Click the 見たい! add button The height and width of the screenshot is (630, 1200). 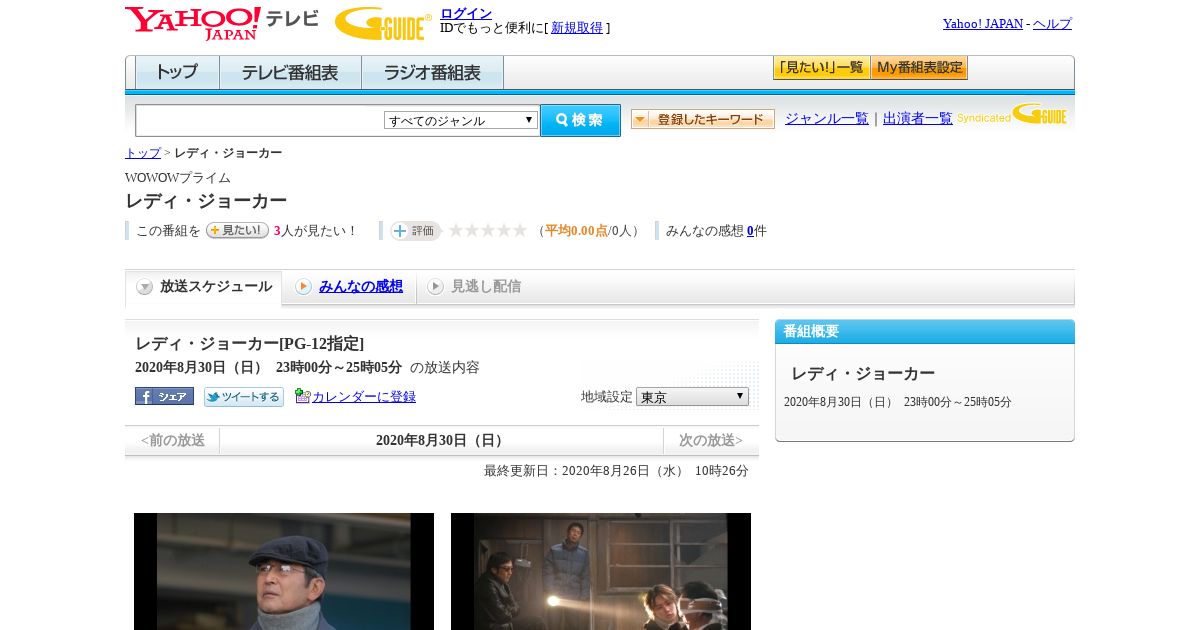point(237,230)
